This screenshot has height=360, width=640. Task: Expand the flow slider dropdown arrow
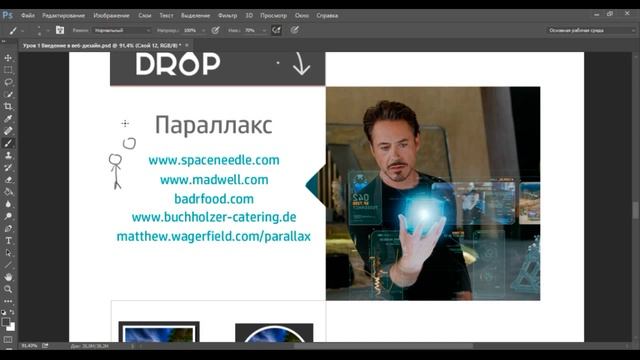pos(264,30)
